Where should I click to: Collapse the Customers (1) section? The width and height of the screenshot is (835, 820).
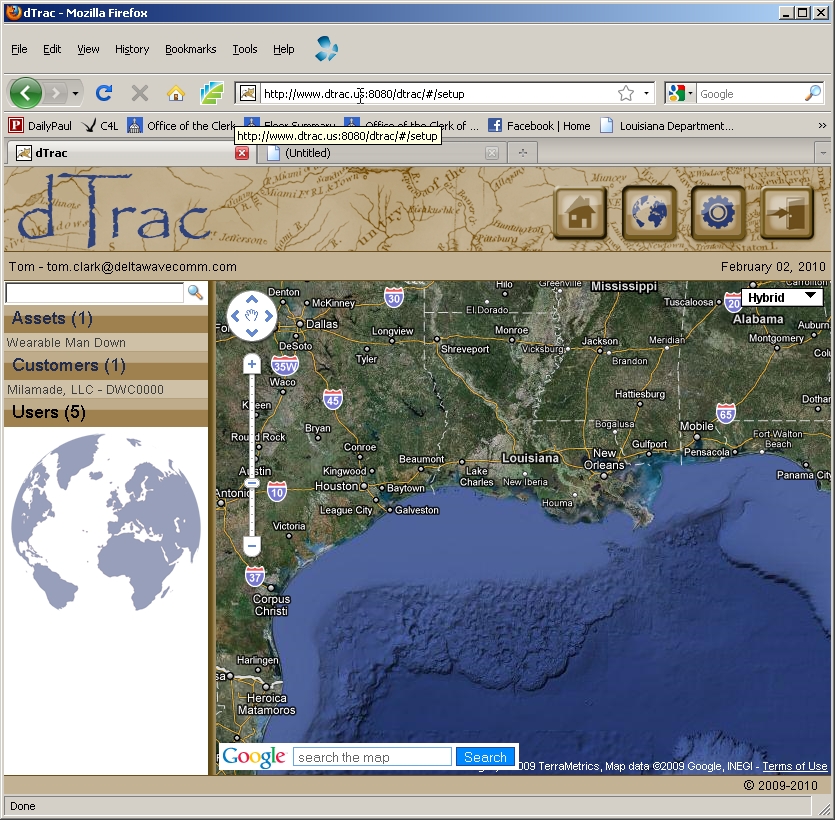pos(68,366)
